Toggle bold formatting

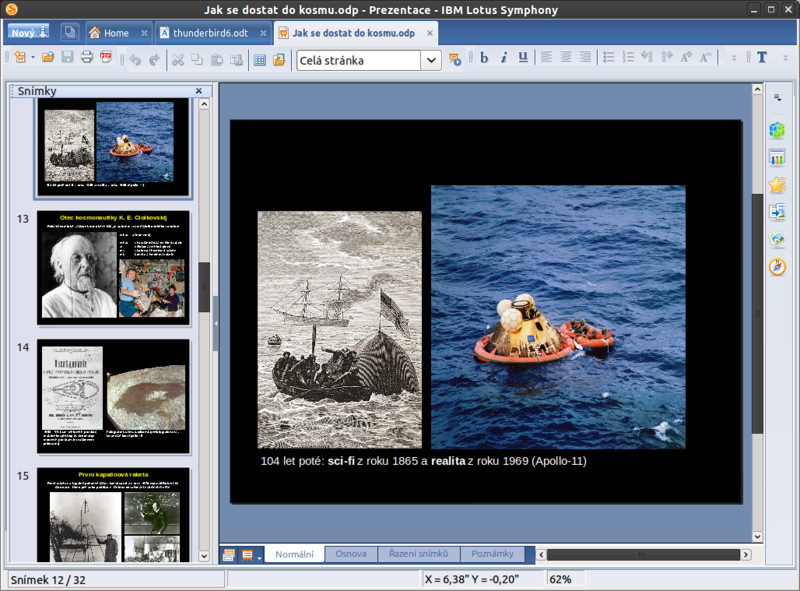coord(484,58)
